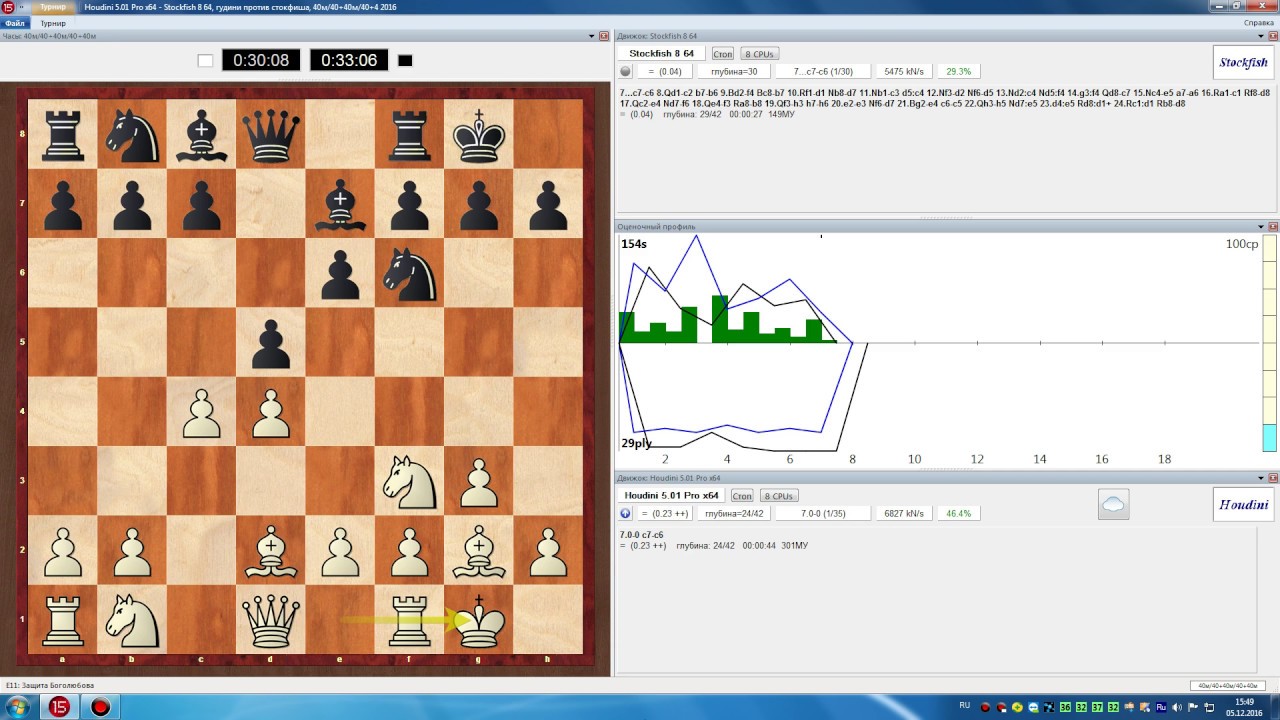Click Stockfish evaluation = (0.04) field
Viewport: 1280px width, 720px height.
click(x=664, y=71)
